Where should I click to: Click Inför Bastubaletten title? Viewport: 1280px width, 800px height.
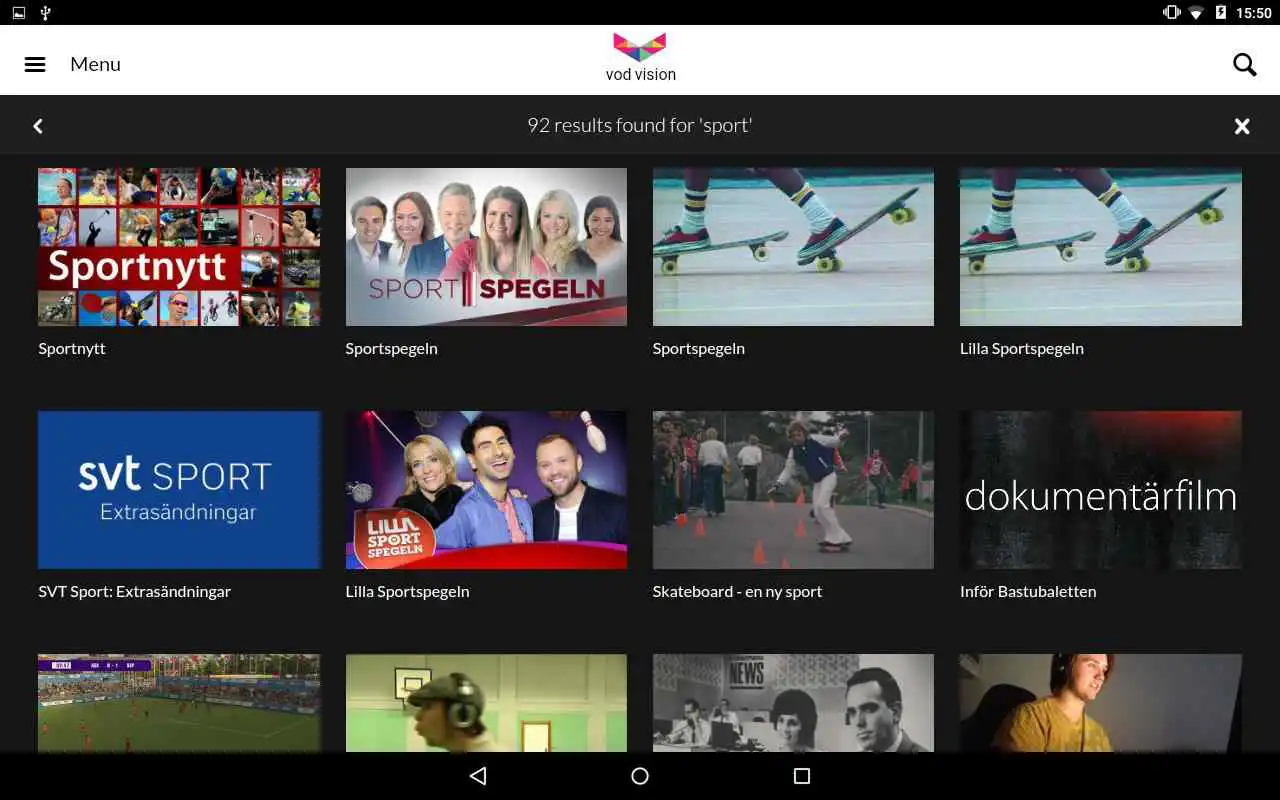pos(1028,591)
